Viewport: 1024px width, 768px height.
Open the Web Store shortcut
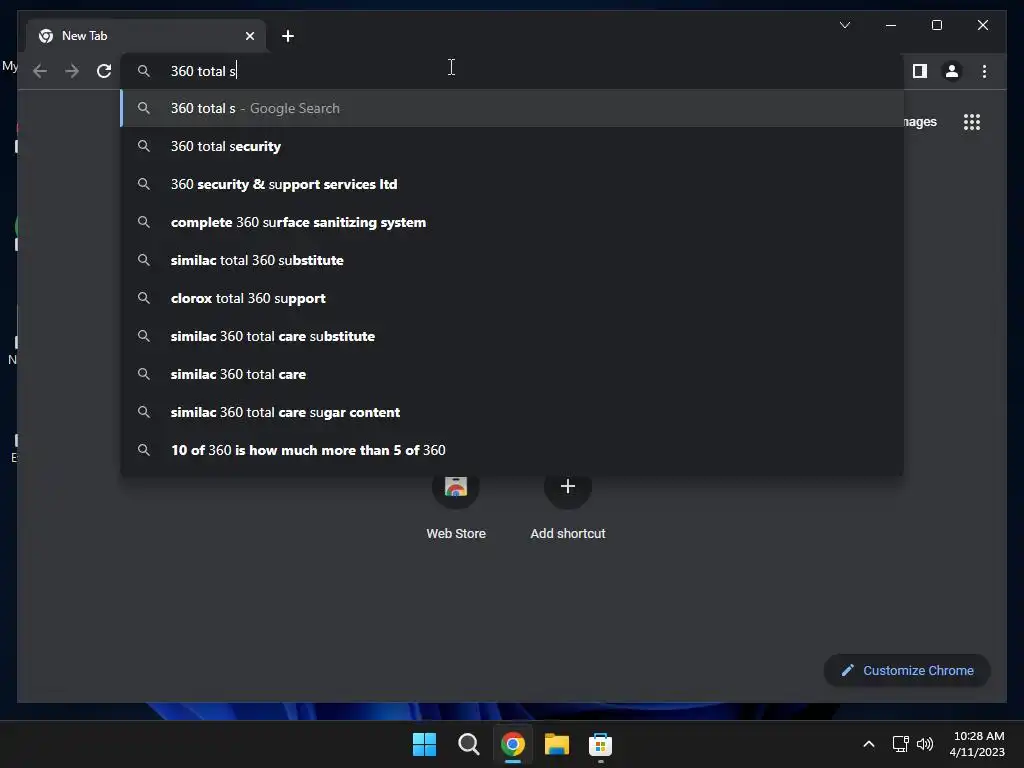tap(456, 507)
